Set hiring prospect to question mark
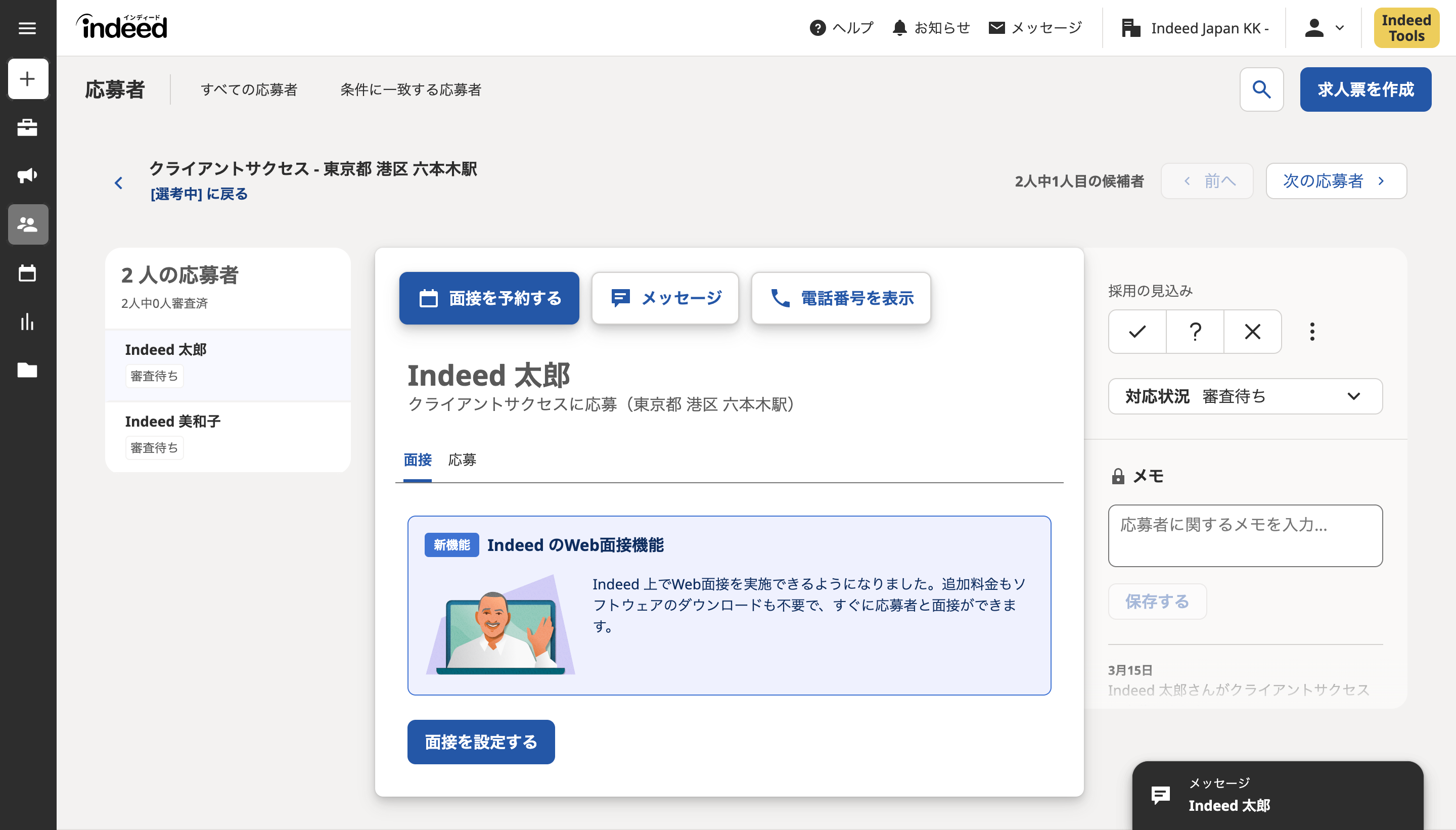1456x830 pixels. [x=1194, y=331]
